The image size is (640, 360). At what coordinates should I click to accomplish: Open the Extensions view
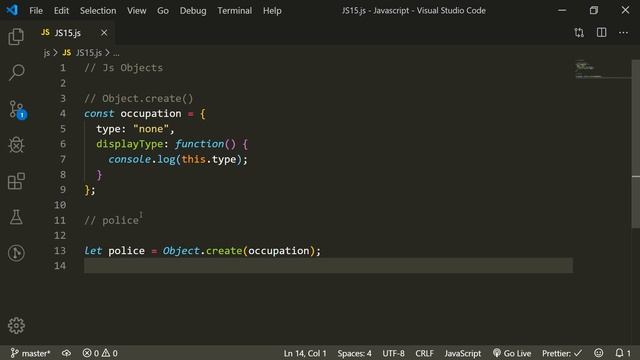click(16, 181)
